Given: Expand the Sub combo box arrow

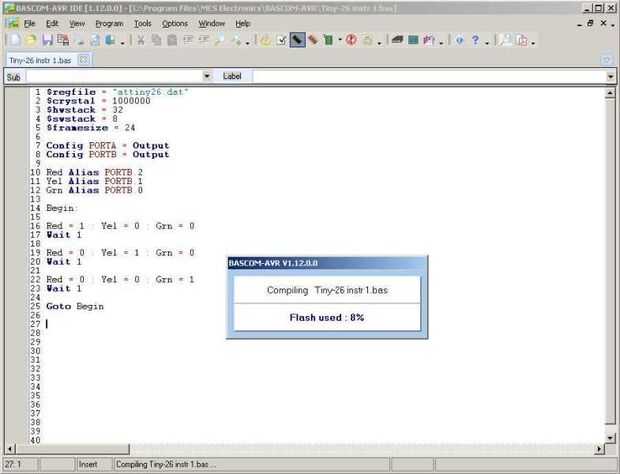Looking at the screenshot, I should tap(207, 76).
